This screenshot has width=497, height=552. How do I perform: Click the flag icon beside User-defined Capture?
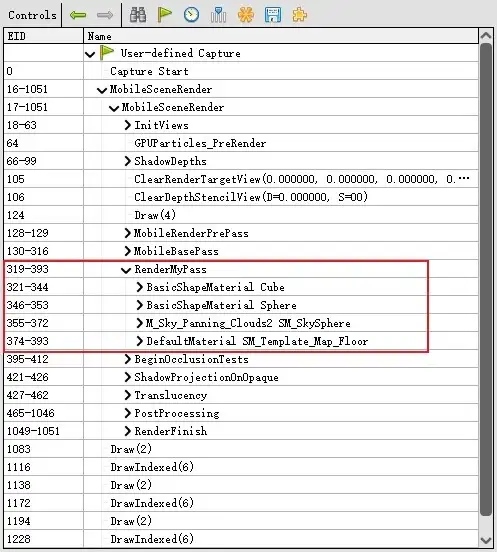pos(107,53)
